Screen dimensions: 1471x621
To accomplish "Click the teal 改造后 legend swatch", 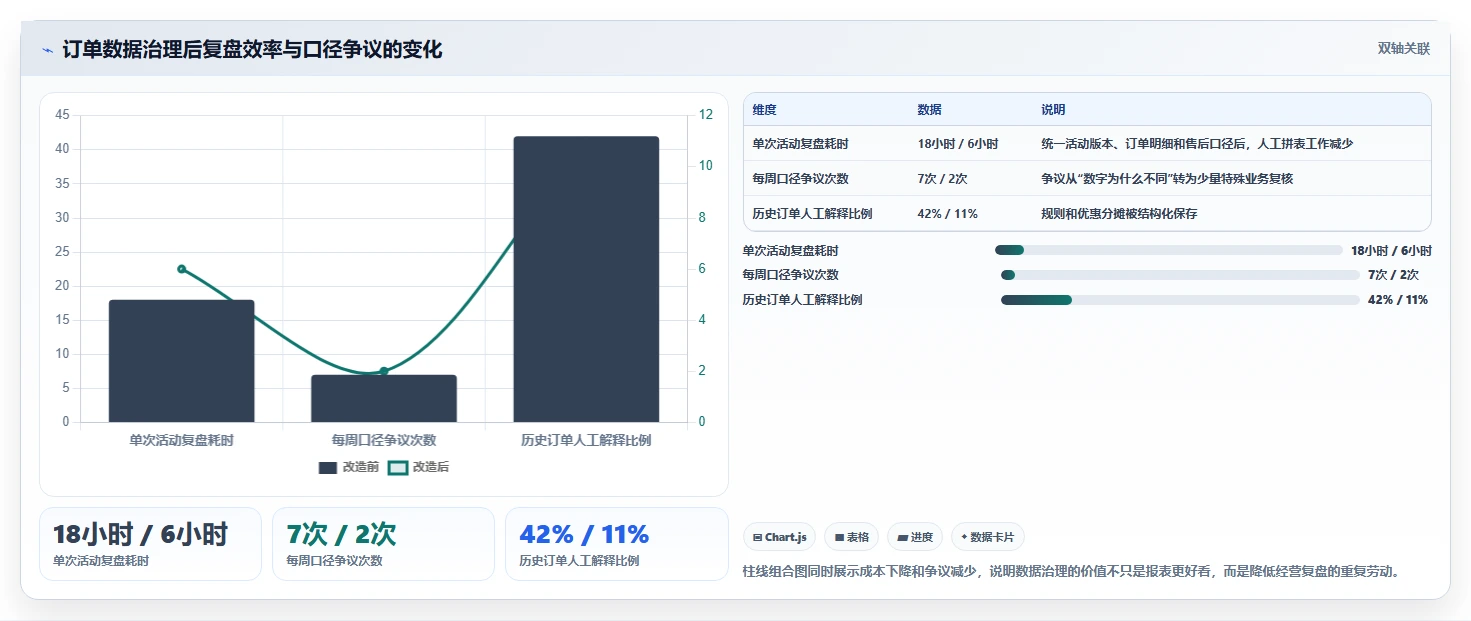I will [398, 467].
